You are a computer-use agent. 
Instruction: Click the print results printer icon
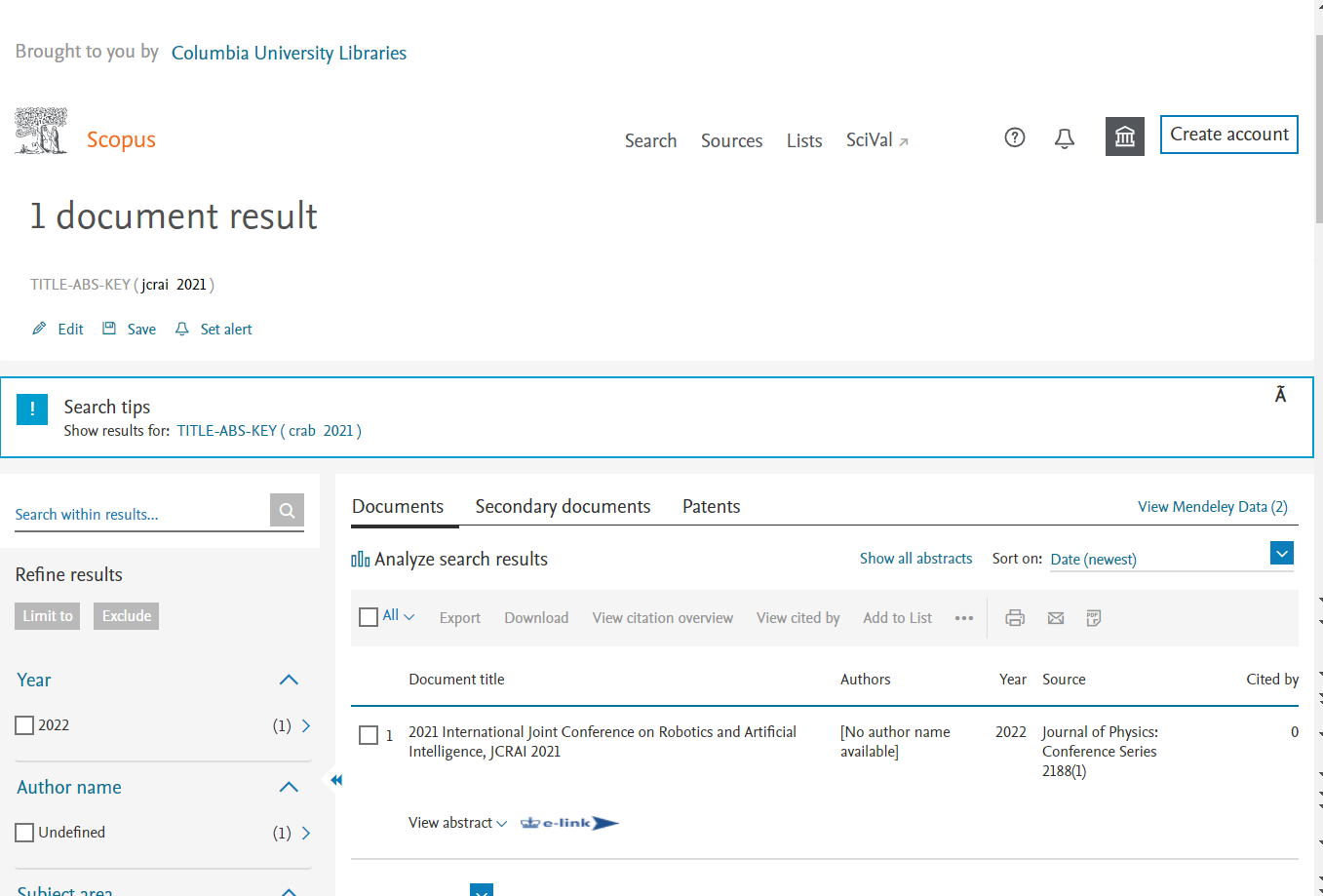(1015, 618)
